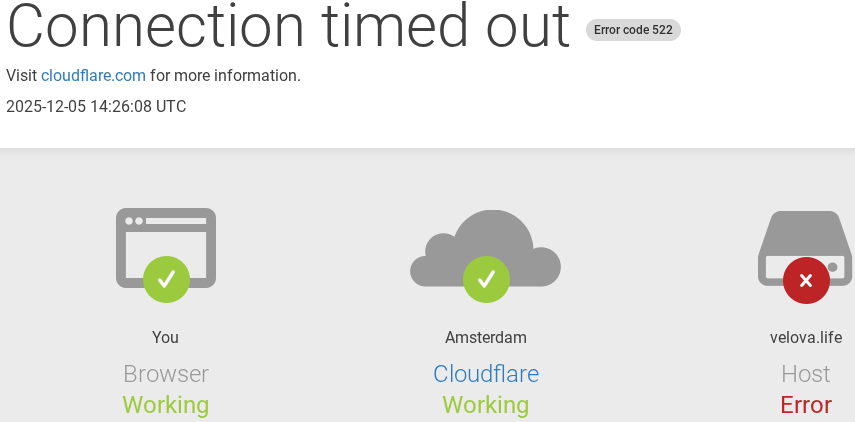Click the Error code 522 badge
855x422 pixels.
click(x=633, y=30)
